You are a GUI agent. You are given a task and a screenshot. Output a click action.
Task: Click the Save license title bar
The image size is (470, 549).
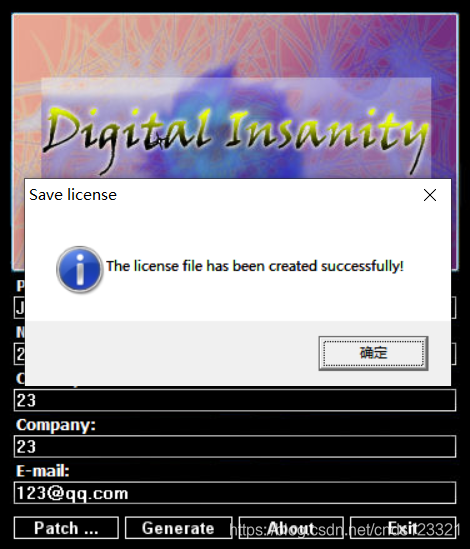click(224, 195)
